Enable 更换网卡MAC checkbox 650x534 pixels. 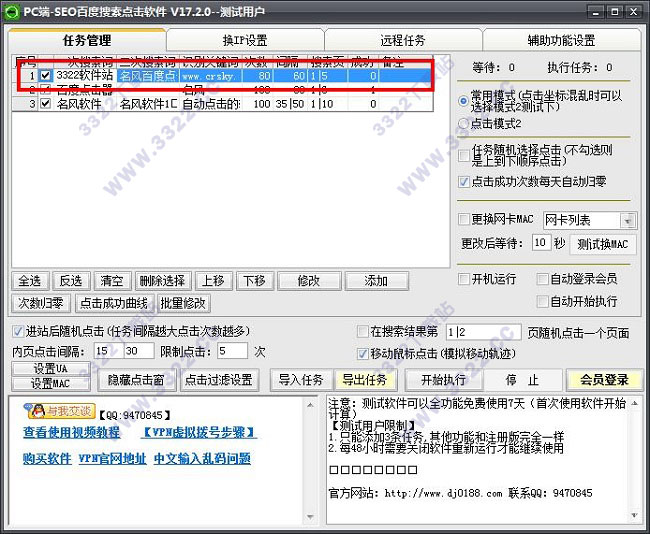coord(464,219)
